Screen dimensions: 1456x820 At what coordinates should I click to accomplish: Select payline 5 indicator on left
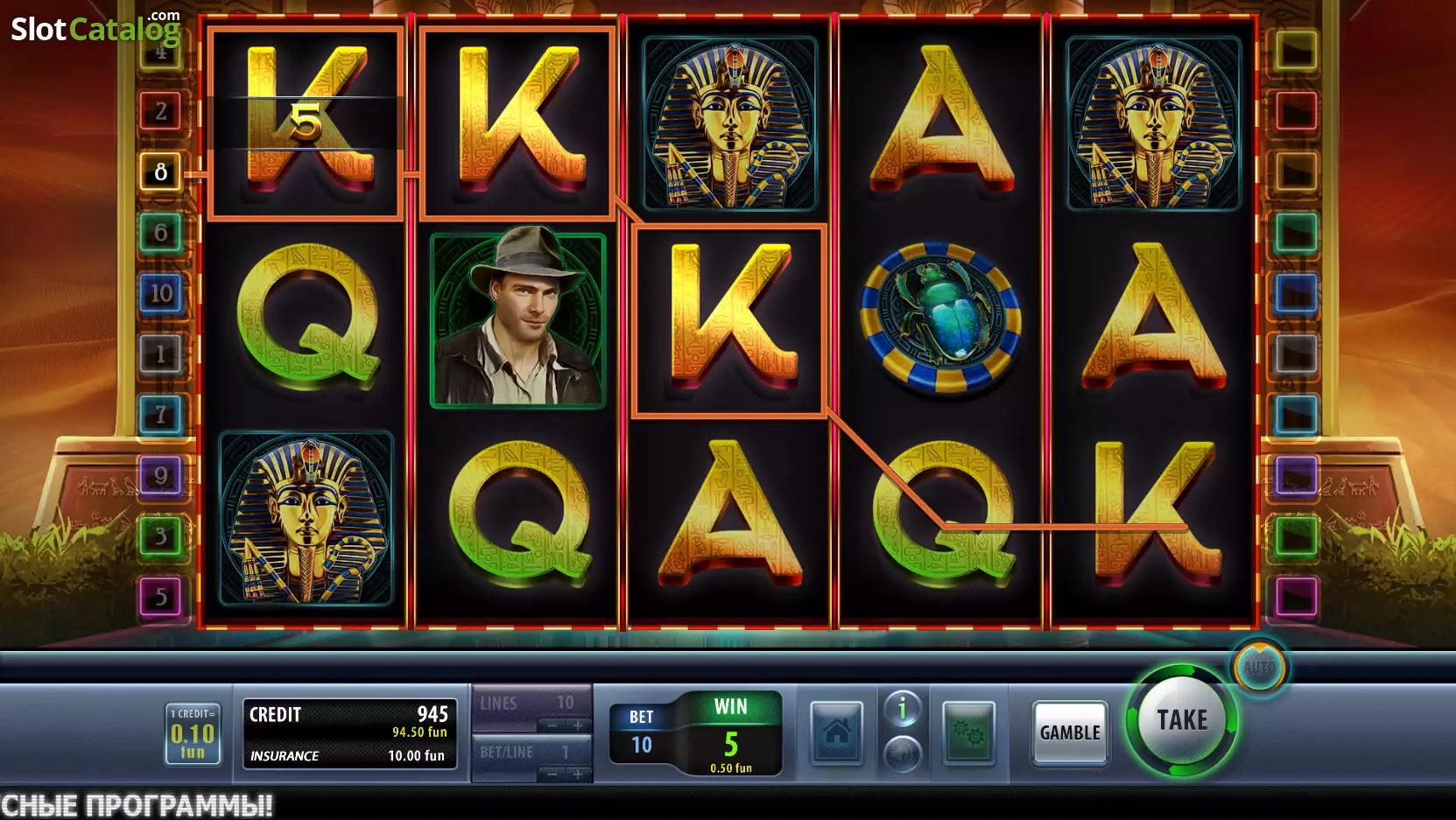pos(161,597)
